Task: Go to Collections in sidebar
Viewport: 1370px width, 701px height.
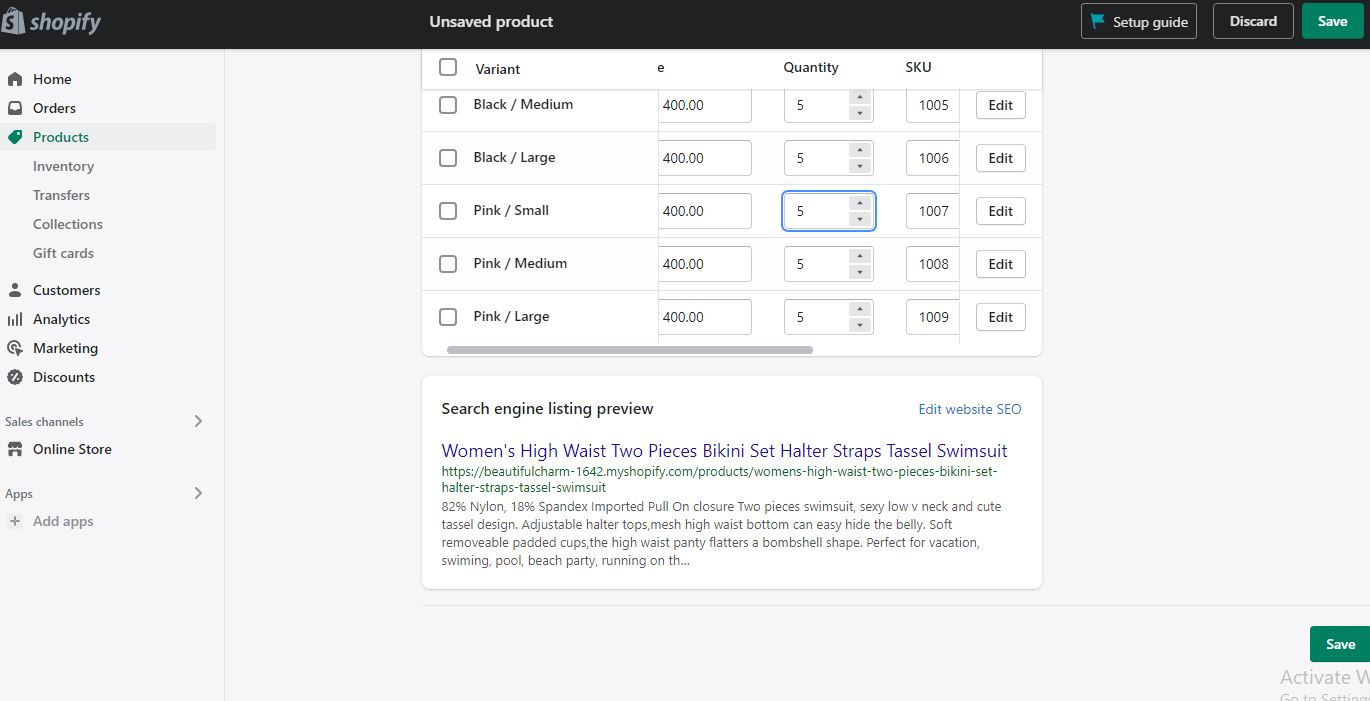Action: (x=68, y=224)
